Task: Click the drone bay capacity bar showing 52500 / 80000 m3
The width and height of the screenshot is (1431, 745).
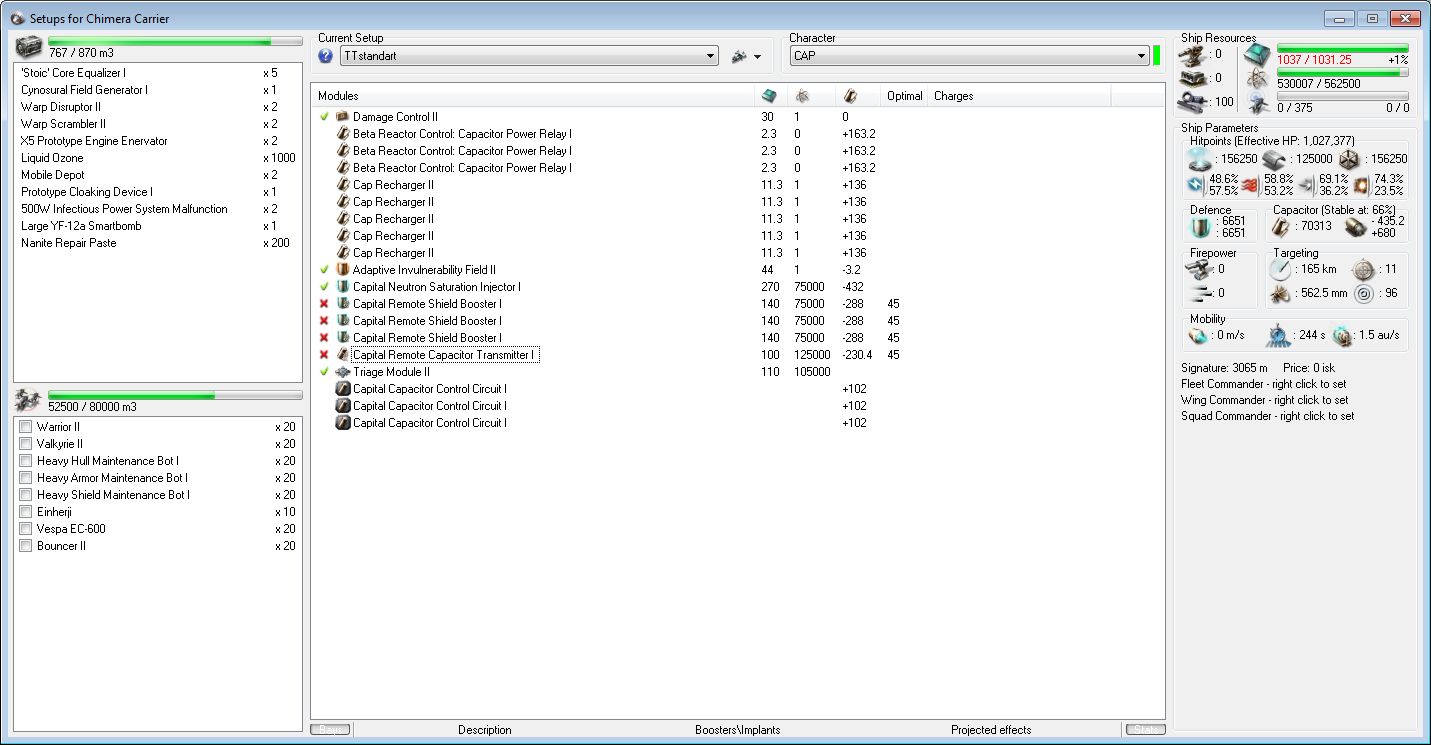Action: tap(175, 396)
